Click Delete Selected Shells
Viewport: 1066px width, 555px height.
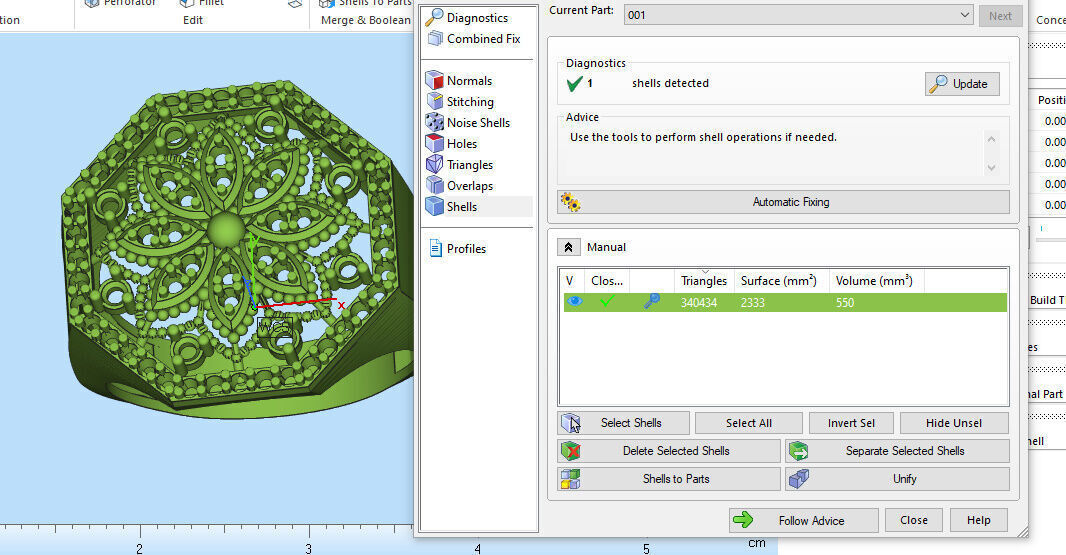pos(668,451)
